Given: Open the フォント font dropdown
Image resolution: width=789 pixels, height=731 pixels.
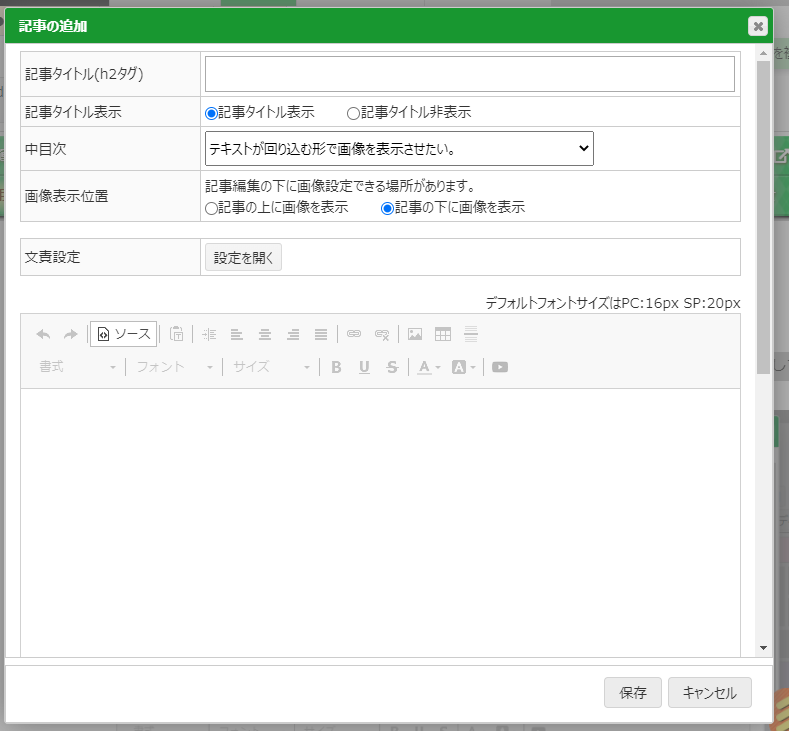Looking at the screenshot, I should 175,367.
